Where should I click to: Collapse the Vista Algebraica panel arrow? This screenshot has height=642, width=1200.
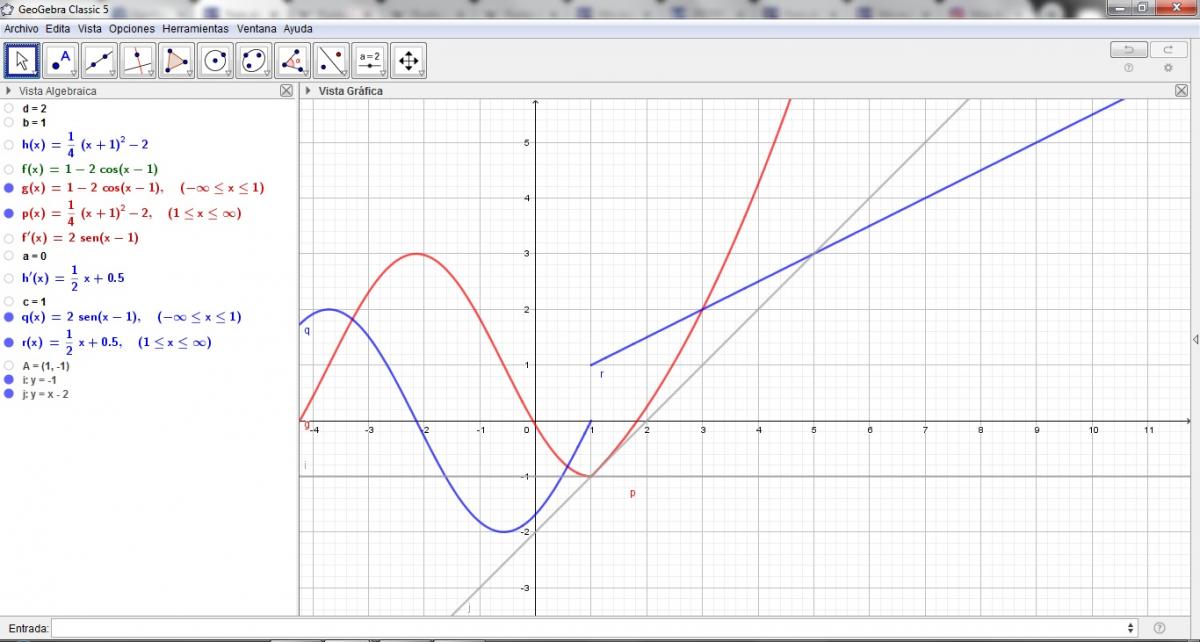9,91
